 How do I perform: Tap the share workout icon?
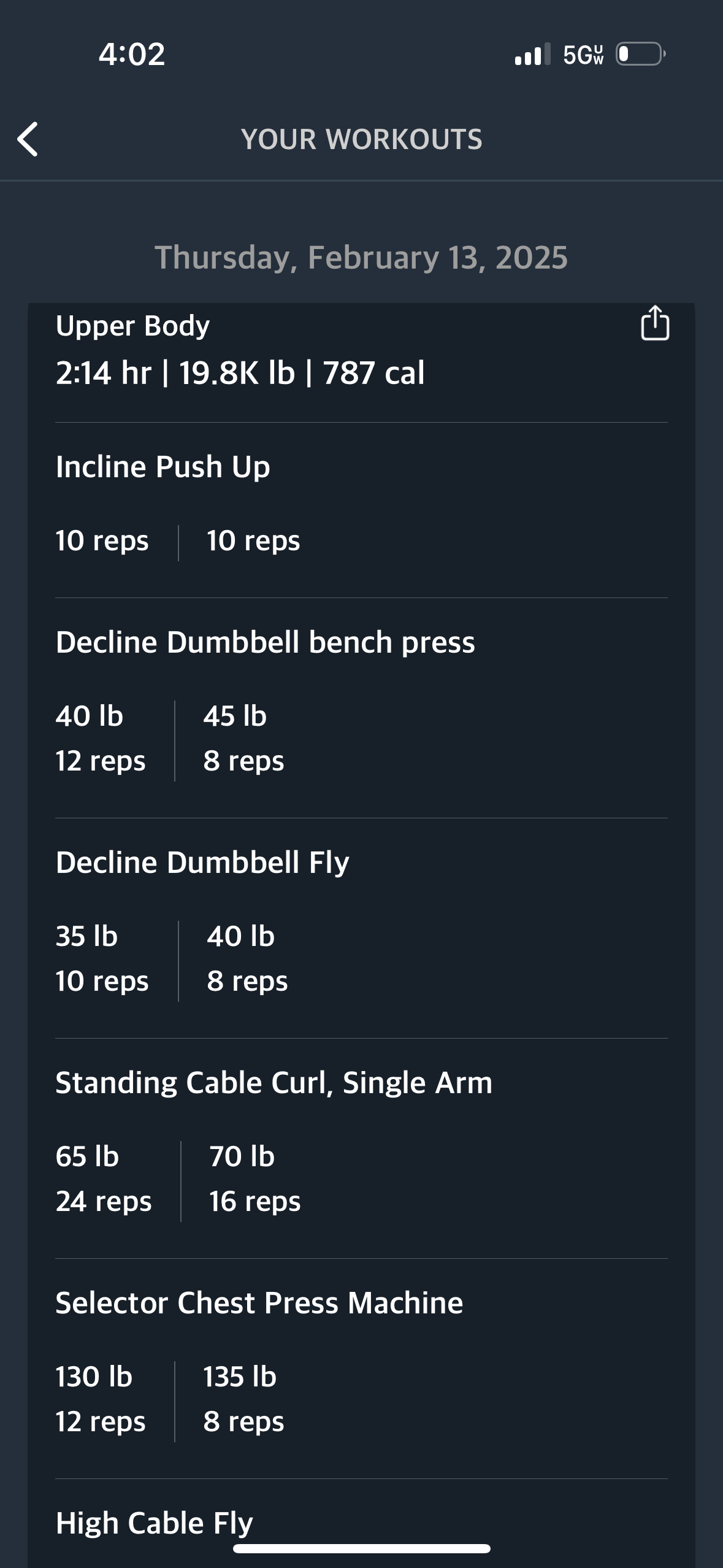tap(654, 323)
